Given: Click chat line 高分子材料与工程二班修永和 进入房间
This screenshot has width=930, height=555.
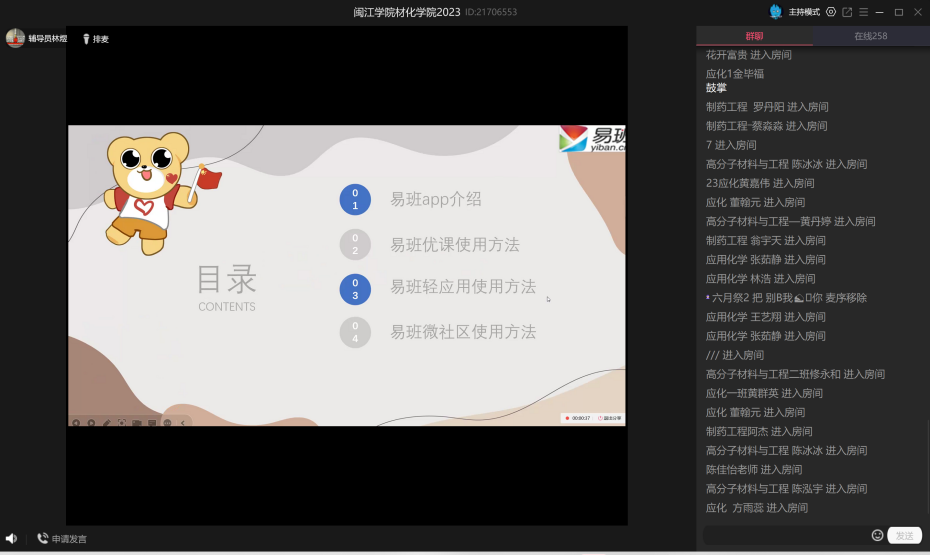Looking at the screenshot, I should (x=795, y=374).
